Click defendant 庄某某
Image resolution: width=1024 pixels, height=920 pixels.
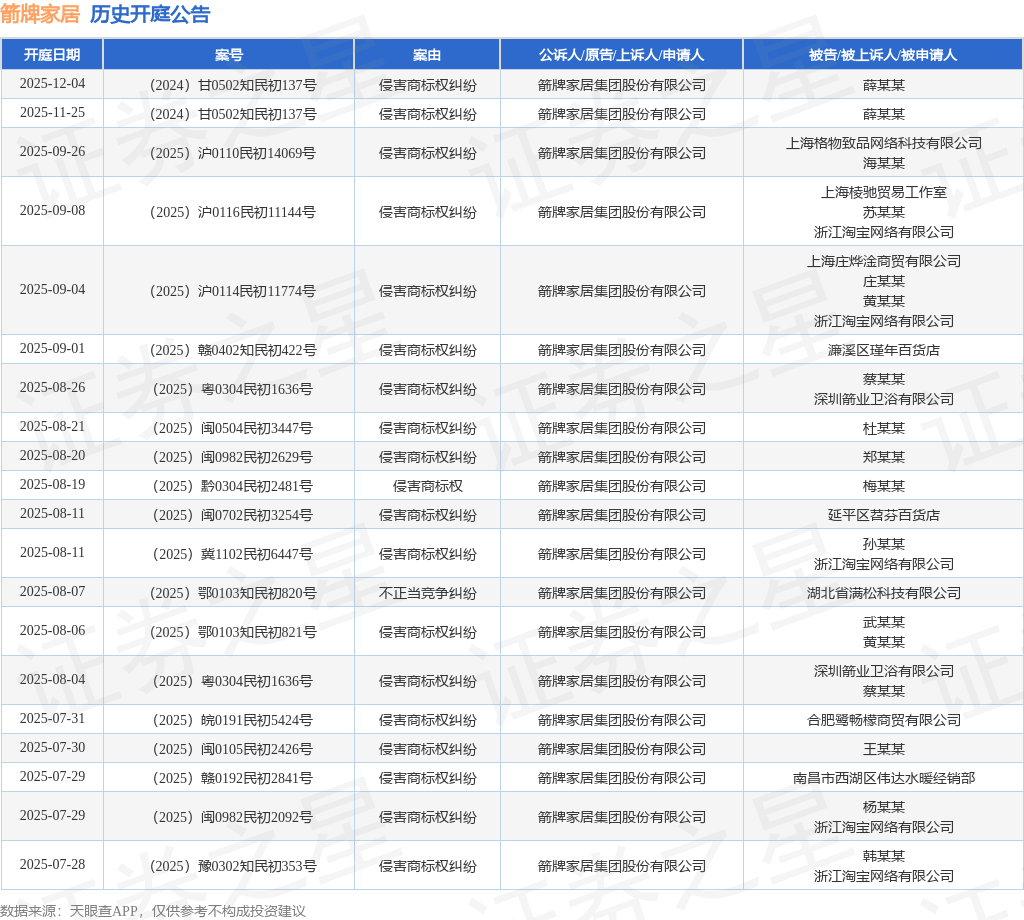tap(884, 281)
